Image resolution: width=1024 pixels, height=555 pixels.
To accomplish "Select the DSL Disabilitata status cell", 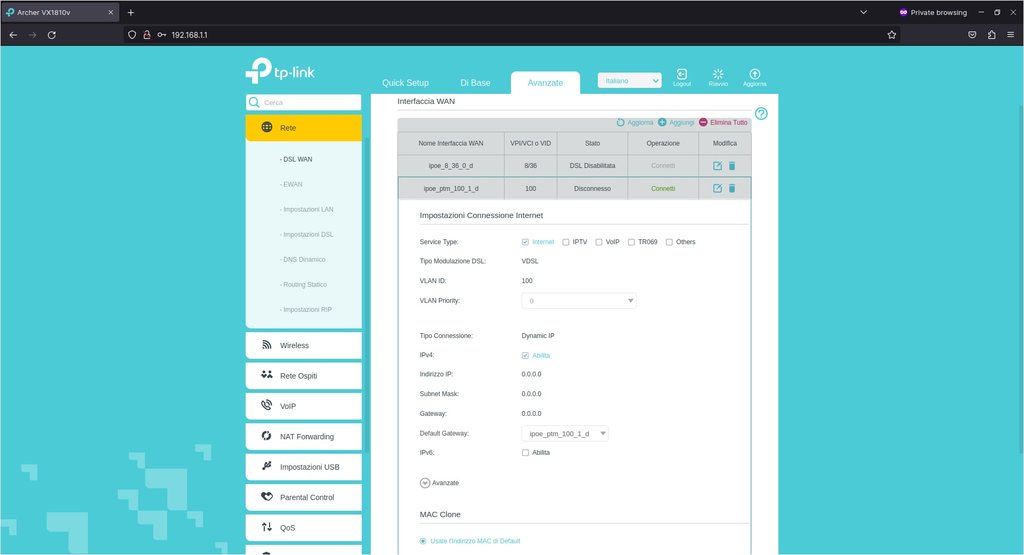I will [x=592, y=166].
